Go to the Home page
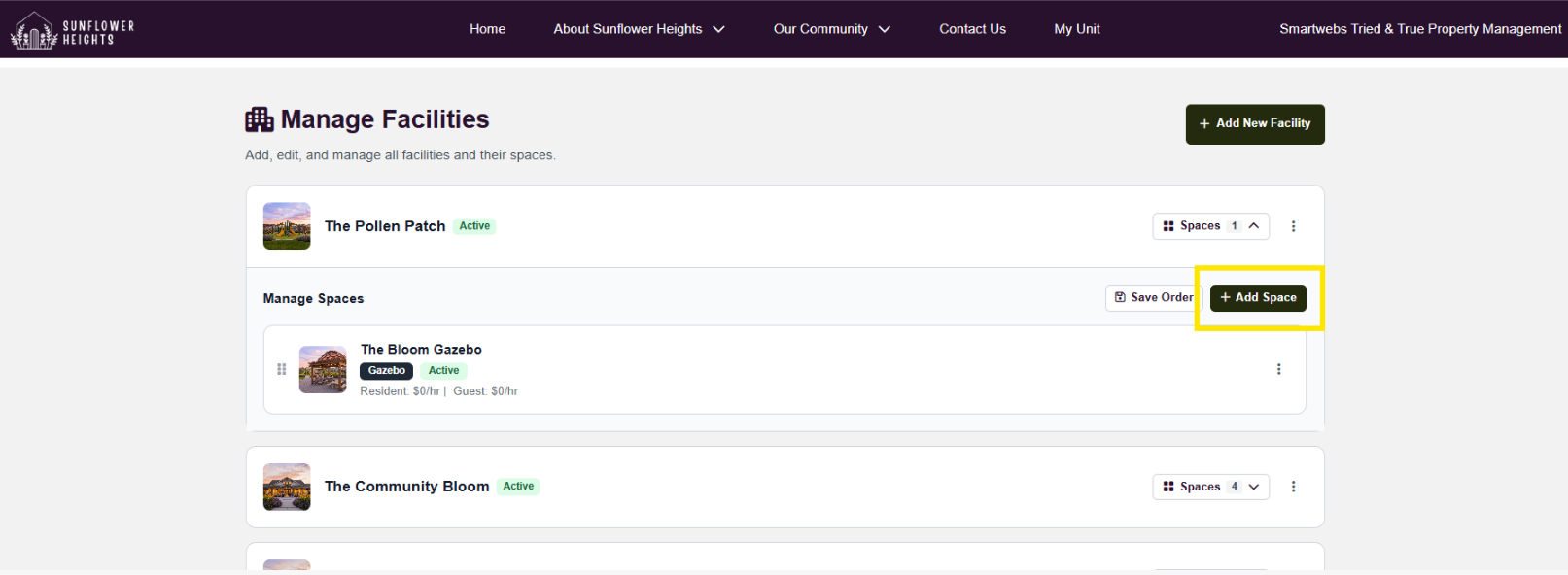This screenshot has width=1568, height=575. [x=487, y=29]
